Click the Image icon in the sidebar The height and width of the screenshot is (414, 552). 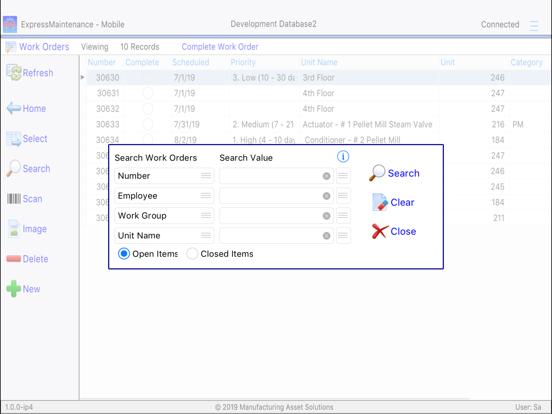click(14, 228)
